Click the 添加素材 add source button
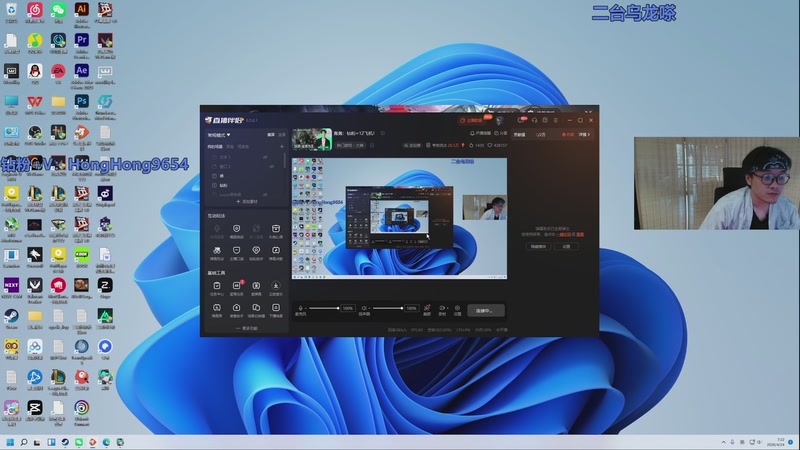The height and width of the screenshot is (450, 800). 246,201
